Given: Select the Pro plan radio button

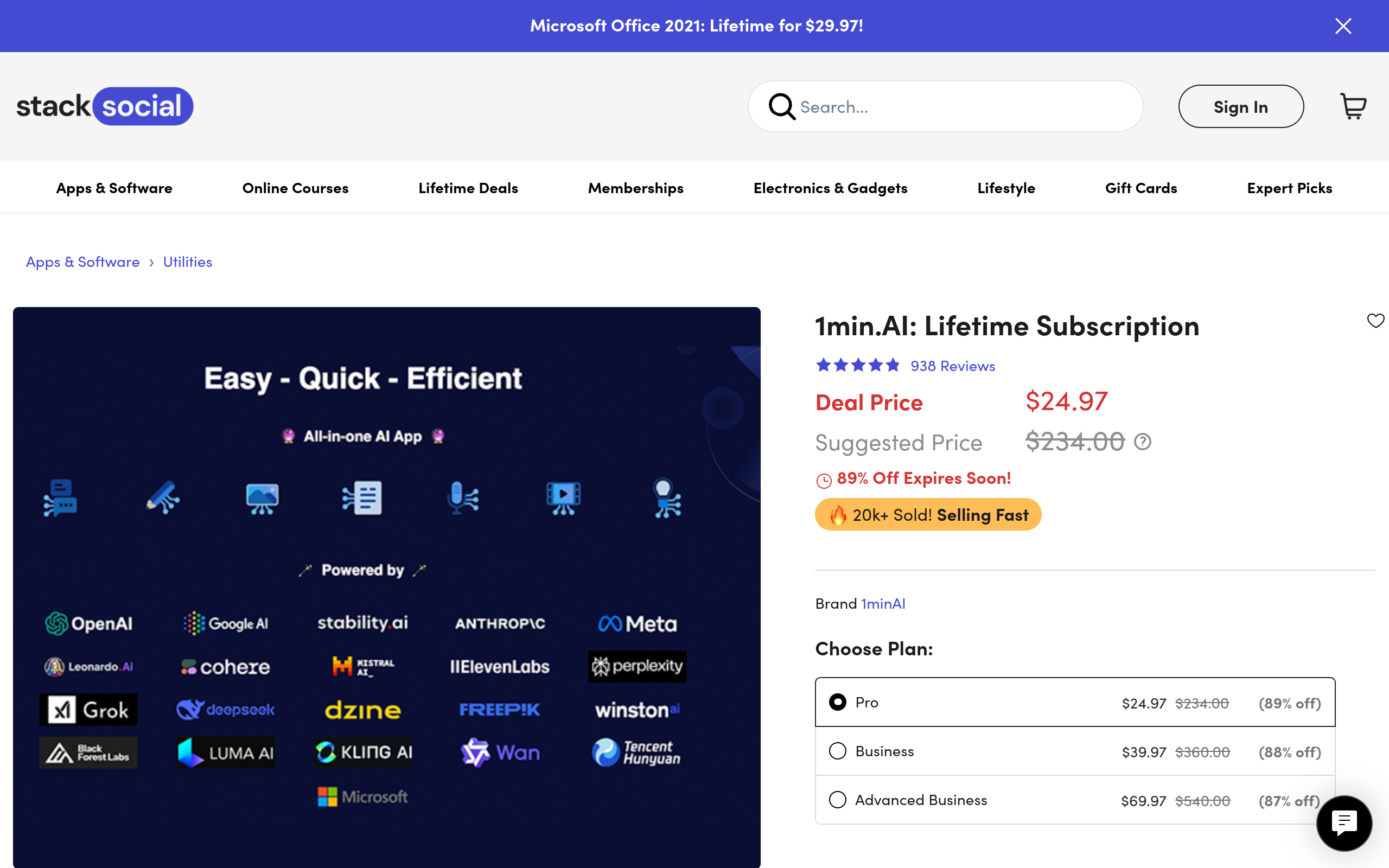Looking at the screenshot, I should point(837,702).
